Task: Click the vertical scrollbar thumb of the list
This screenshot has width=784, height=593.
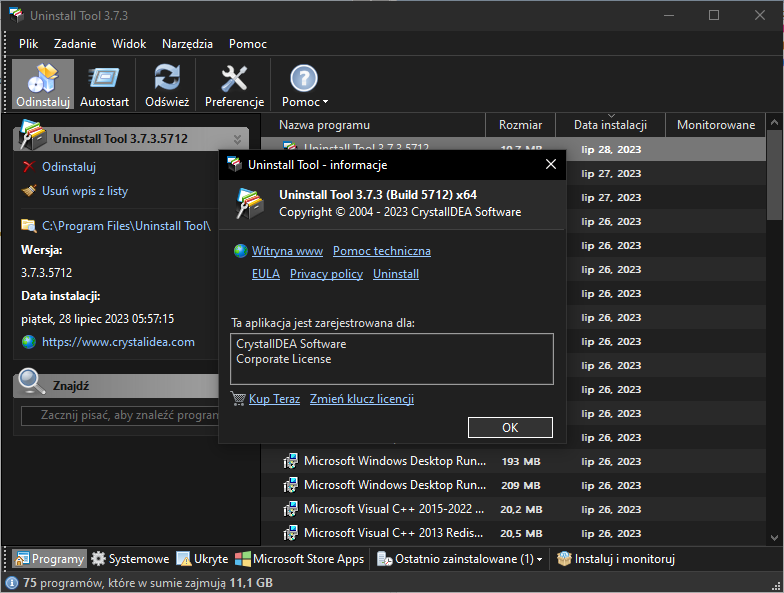Action: pyautogui.click(x=774, y=175)
